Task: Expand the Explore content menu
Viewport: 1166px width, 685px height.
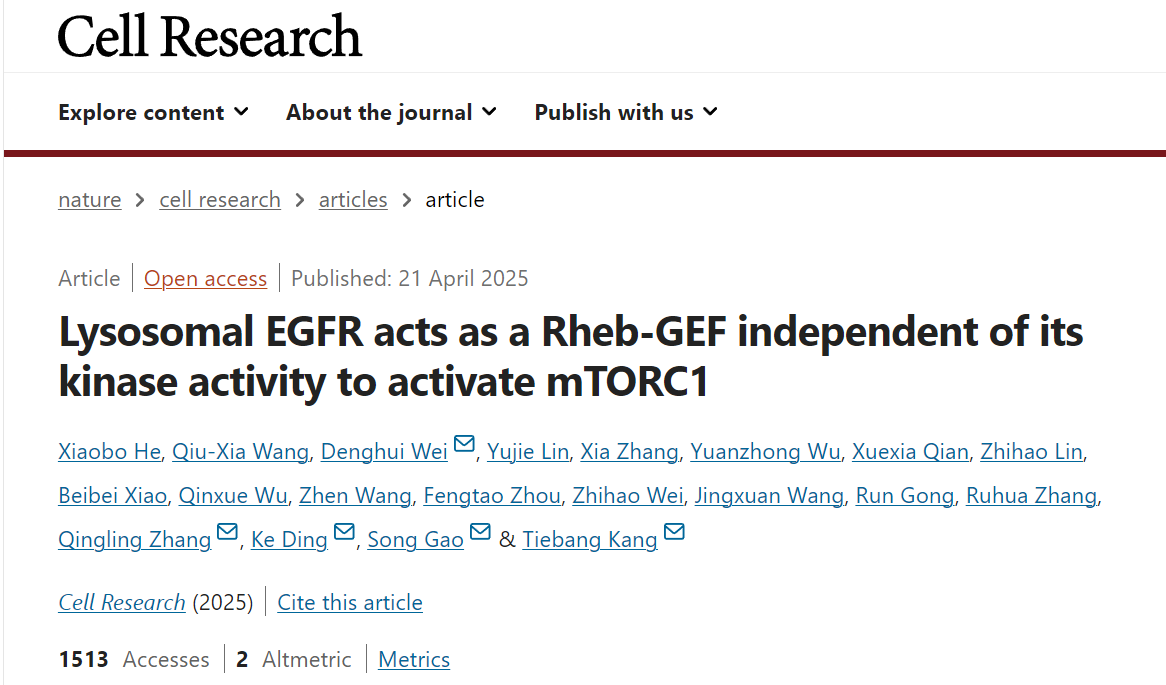Action: coord(153,112)
